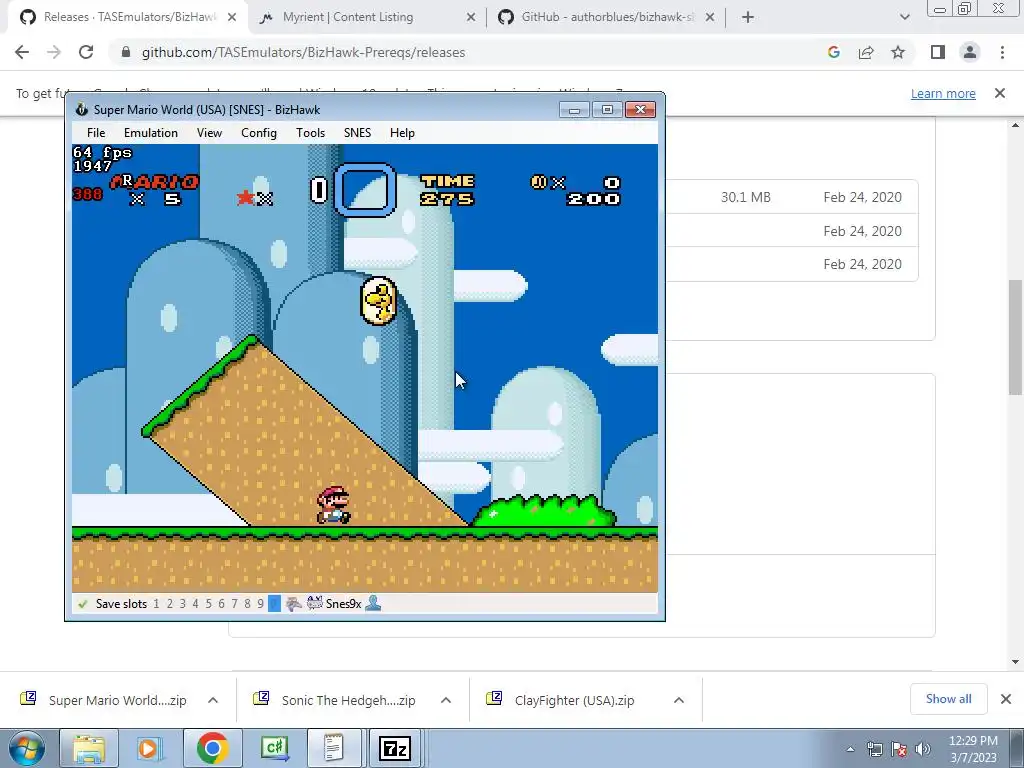Click the green checkmark status icon

pos(82,604)
